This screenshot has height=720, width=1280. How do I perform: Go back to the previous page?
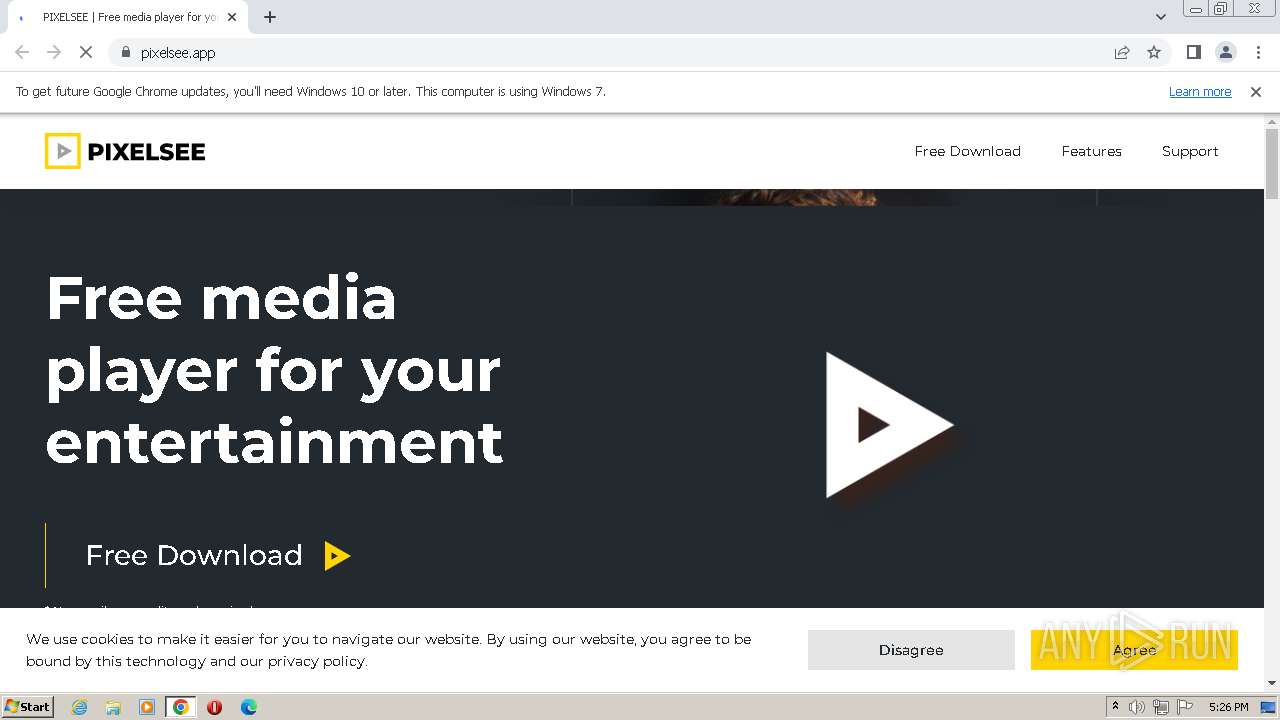point(22,53)
